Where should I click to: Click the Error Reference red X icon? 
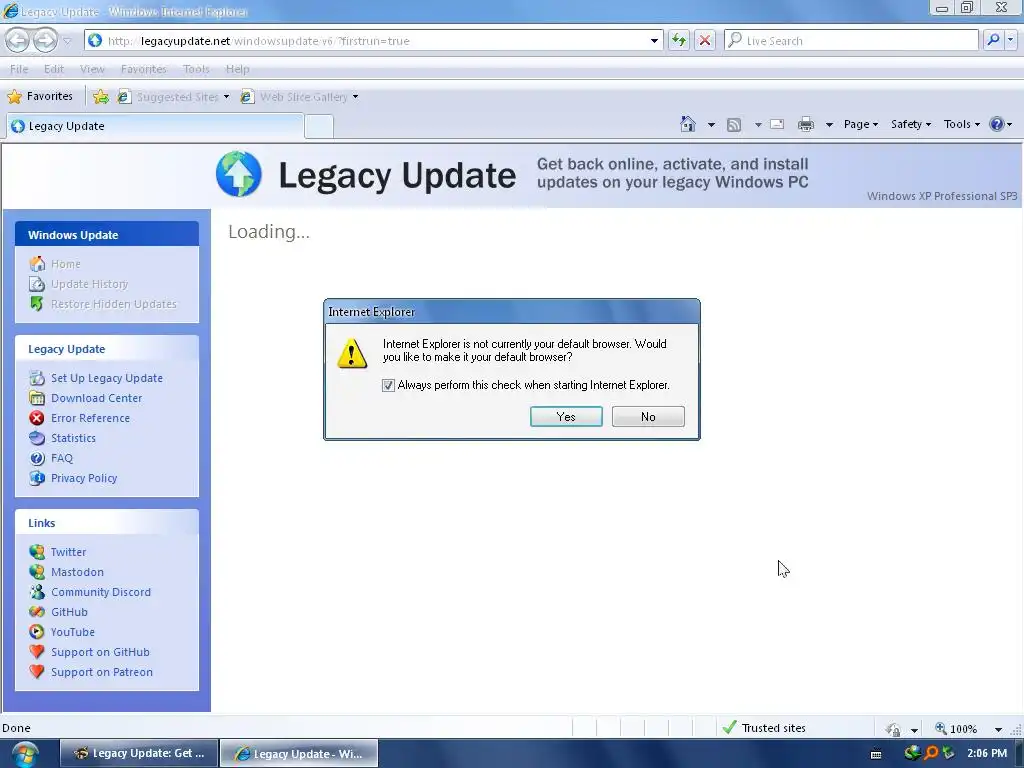[x=37, y=418]
